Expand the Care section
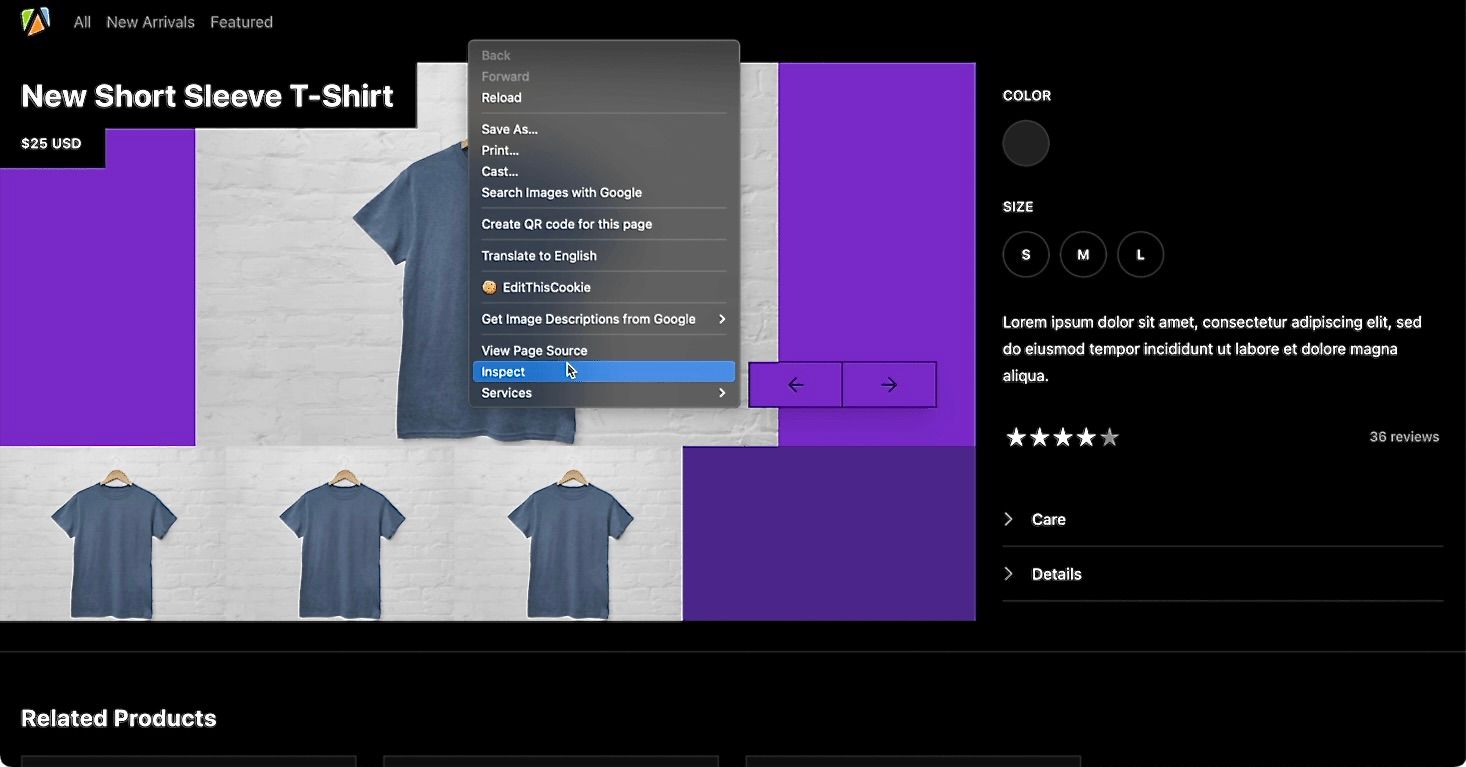The height and width of the screenshot is (767, 1466). 1048,519
